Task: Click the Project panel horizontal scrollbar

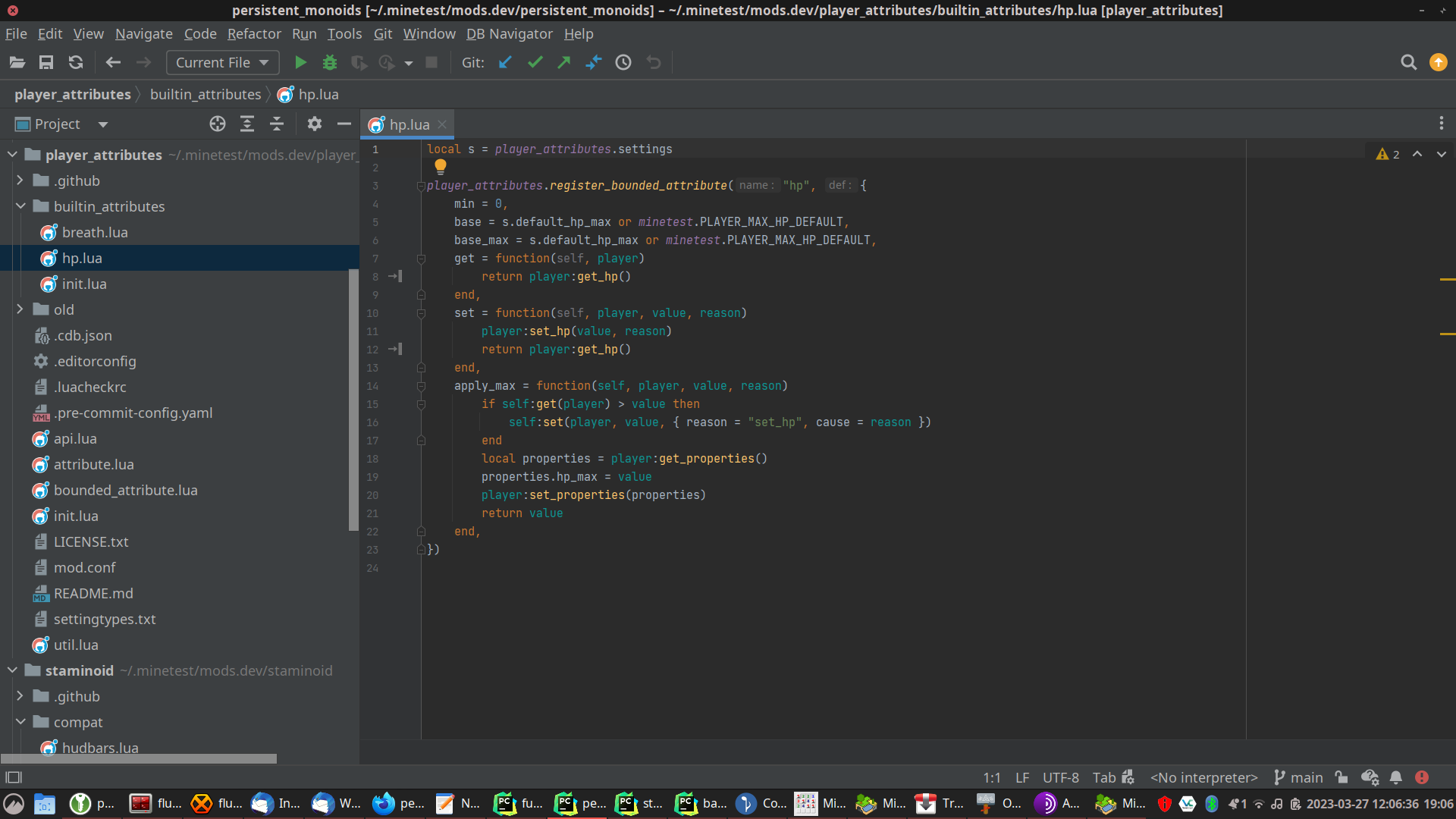Action: [x=139, y=758]
